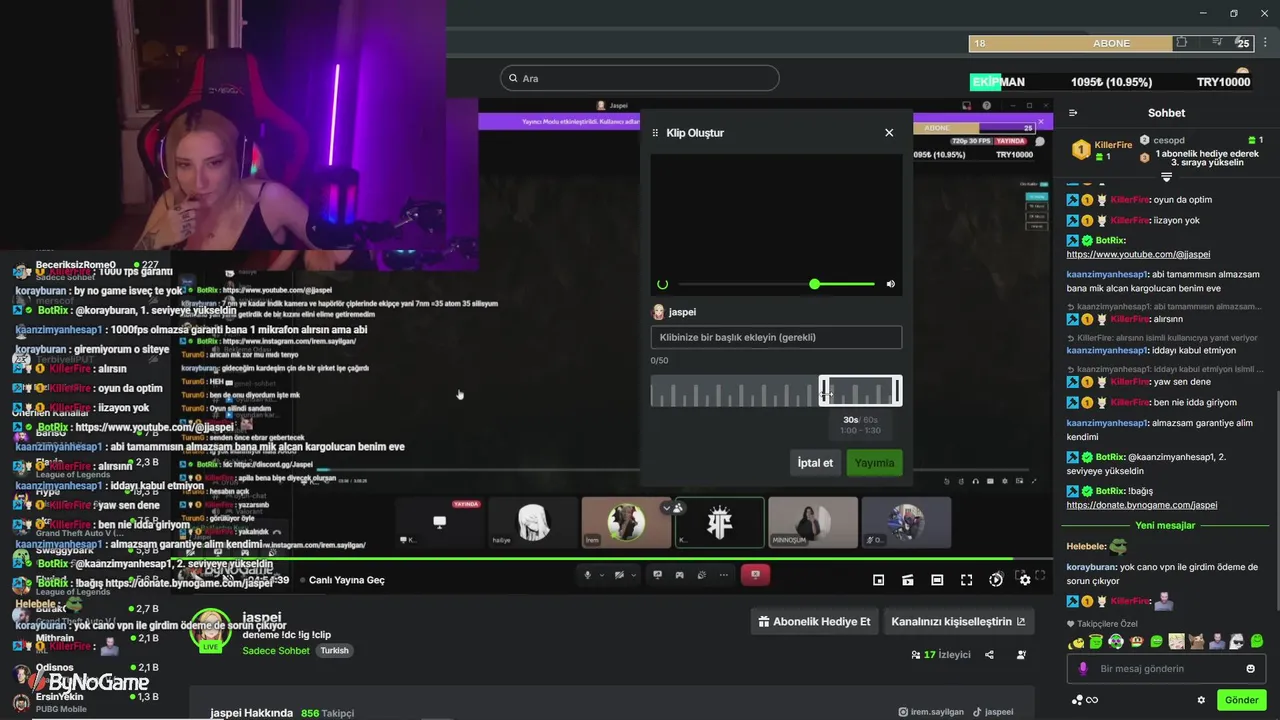Grab the Klip Oluştur drag handle icon
The image size is (1280, 720).
656,133
